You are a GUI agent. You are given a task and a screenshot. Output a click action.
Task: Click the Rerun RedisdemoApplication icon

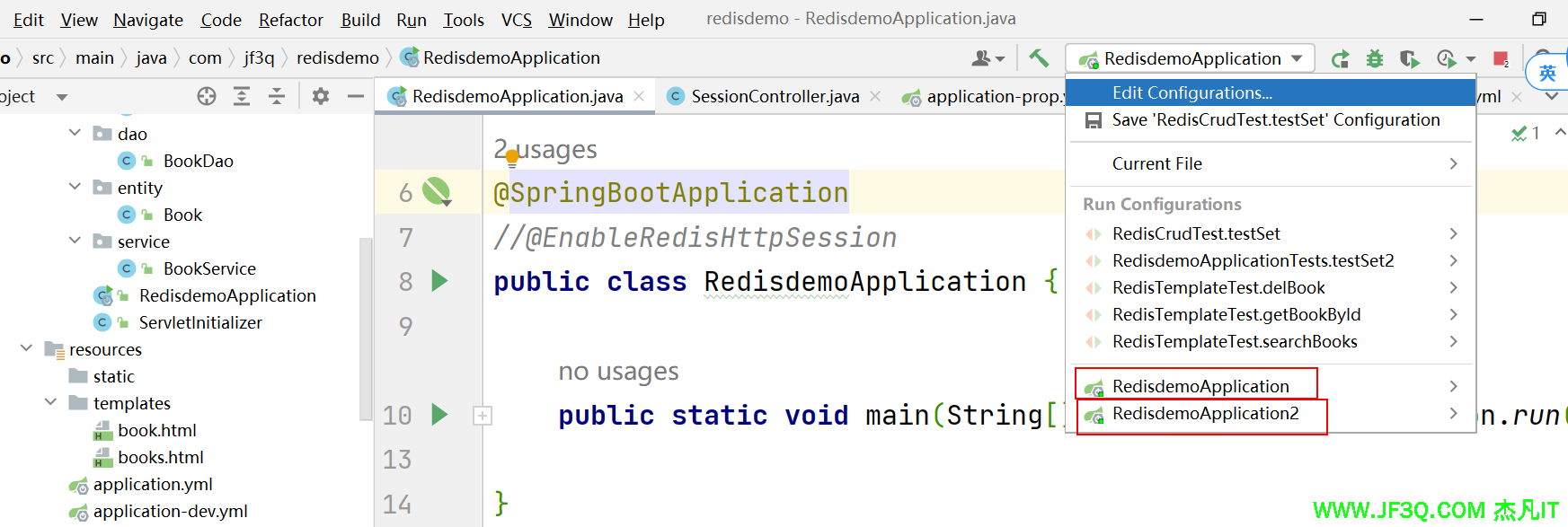coord(1340,59)
